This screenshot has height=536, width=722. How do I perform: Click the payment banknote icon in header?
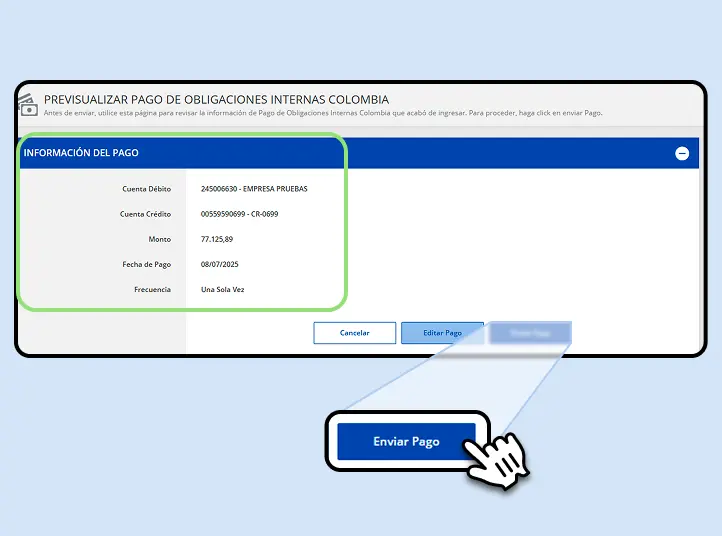click(x=29, y=105)
